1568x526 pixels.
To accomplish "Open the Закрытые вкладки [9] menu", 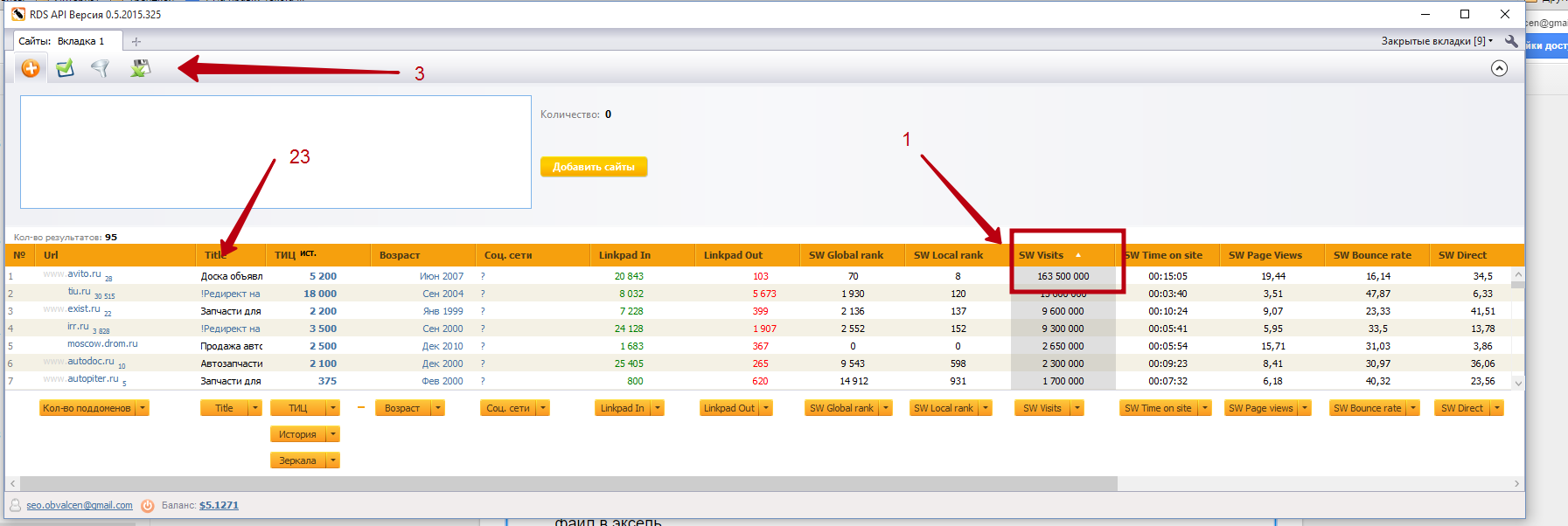I will click(1437, 41).
